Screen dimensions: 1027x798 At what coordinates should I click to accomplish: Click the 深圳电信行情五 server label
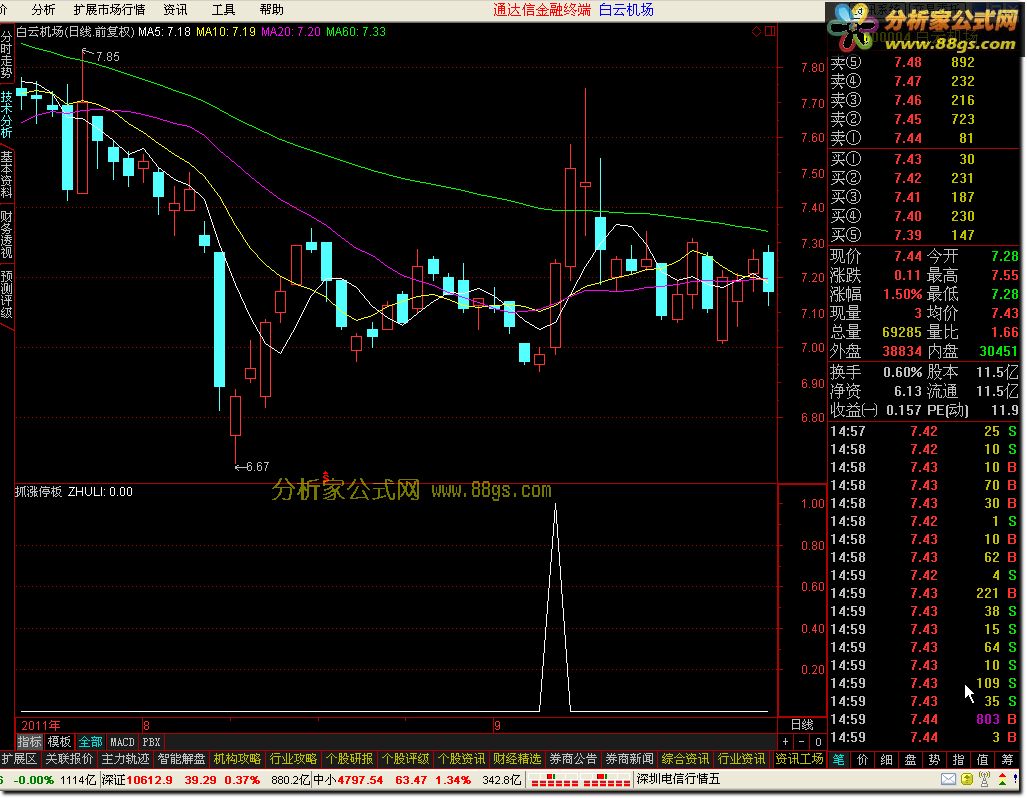click(678, 780)
